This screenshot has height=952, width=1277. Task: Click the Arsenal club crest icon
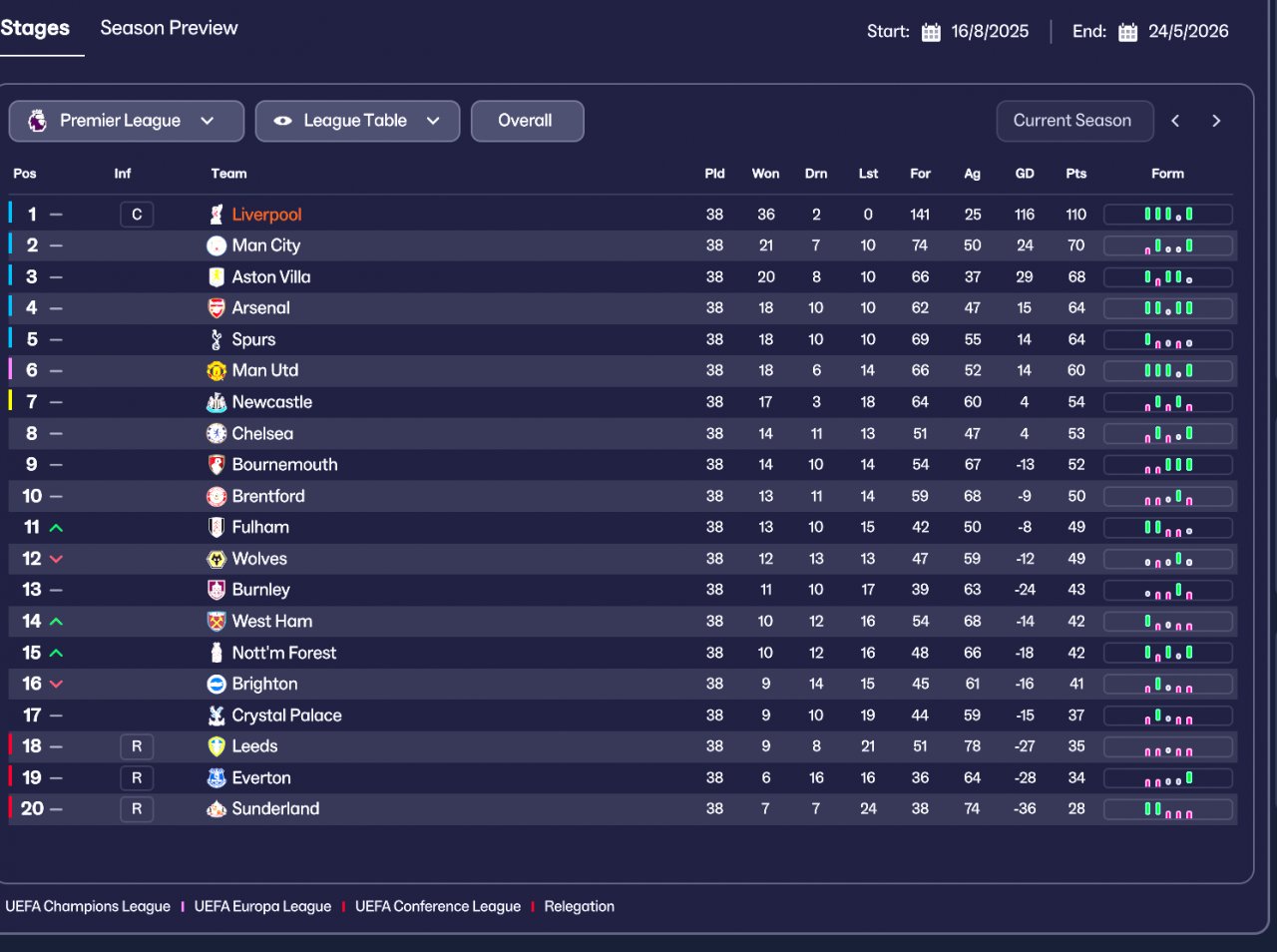216,308
